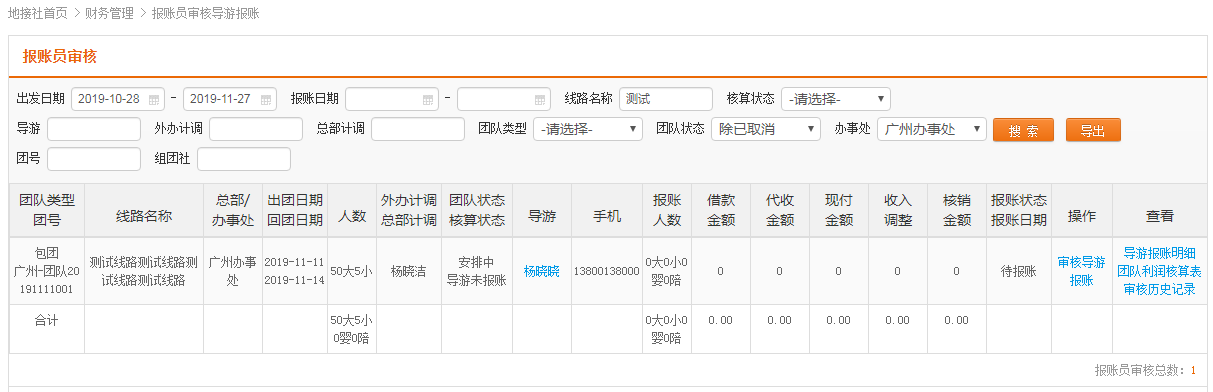
Task: Click guide name 杨晓晓 link
Action: (541, 271)
